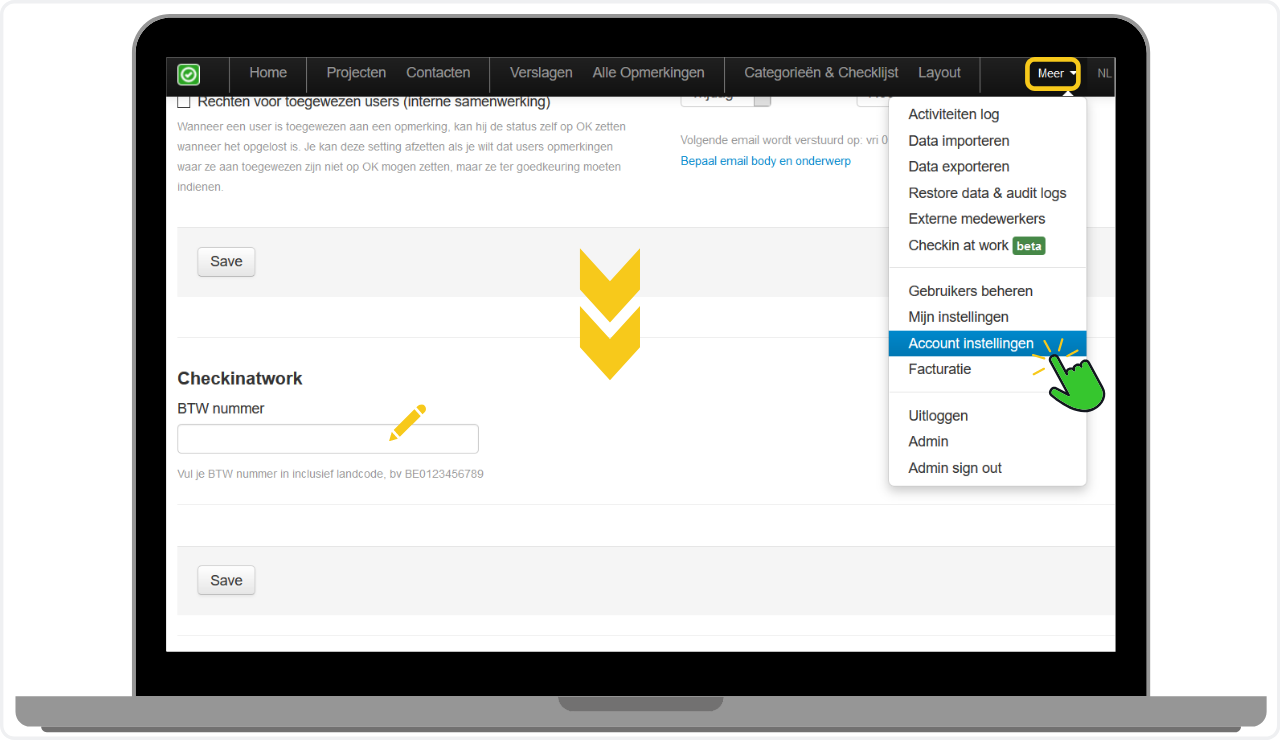Collapse the Meer dropdown menu
Viewport: 1280px width, 740px height.
pyautogui.click(x=1057, y=74)
